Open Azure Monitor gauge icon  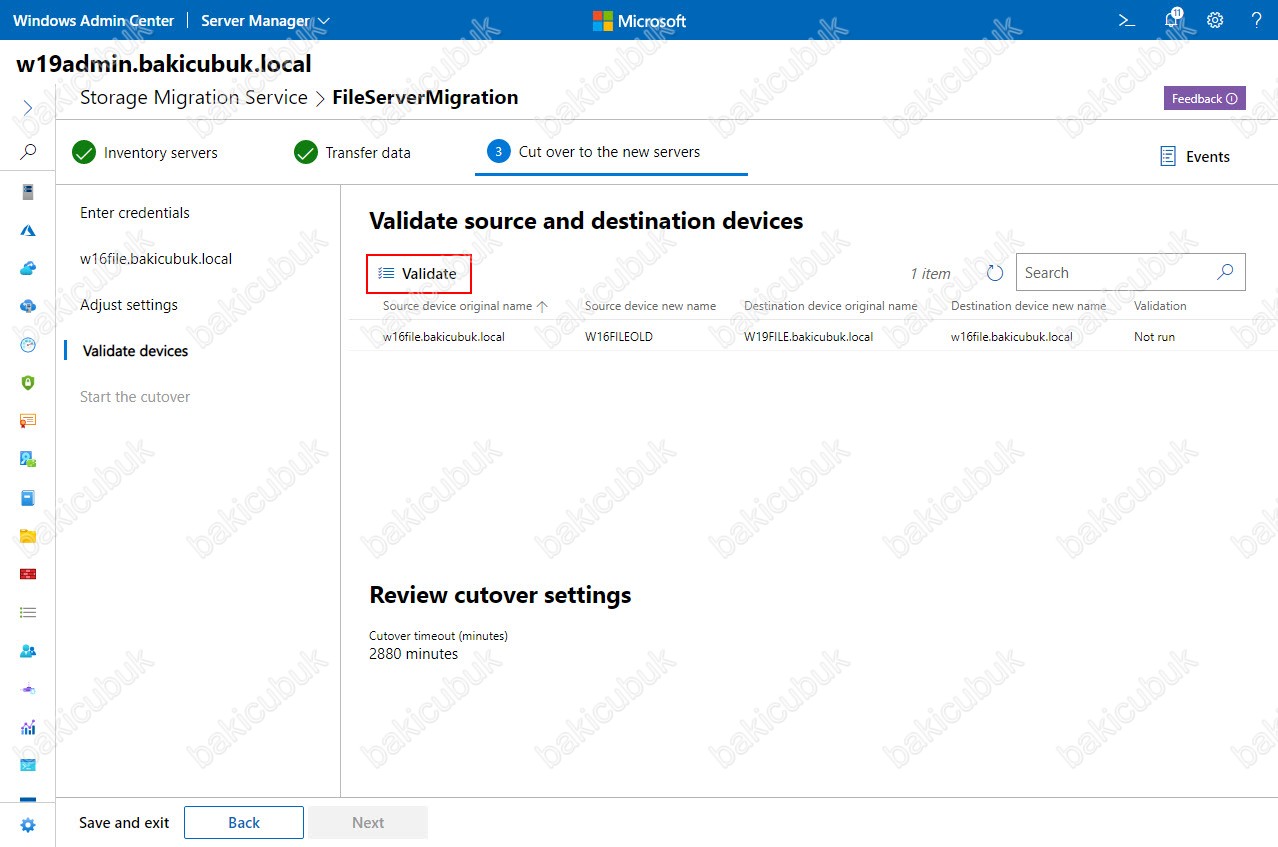point(28,344)
